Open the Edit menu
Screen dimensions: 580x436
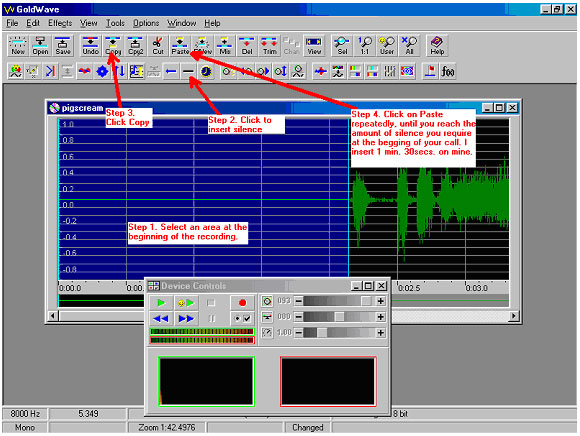click(x=33, y=23)
